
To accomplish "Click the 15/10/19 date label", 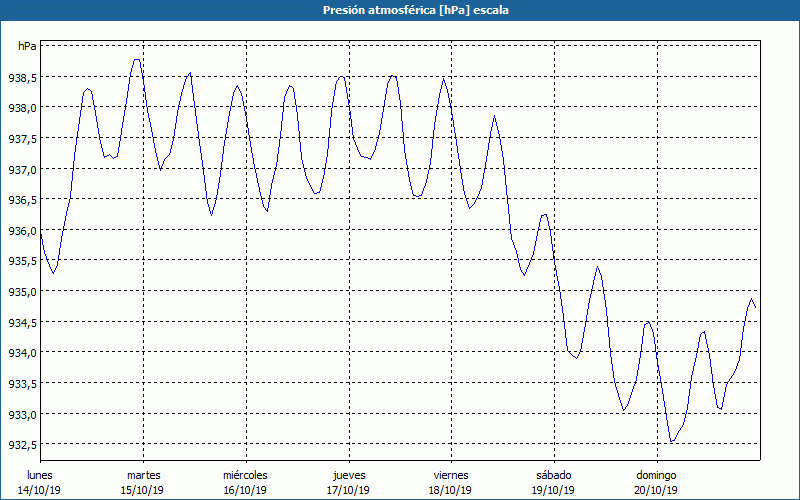I will tap(142, 490).
